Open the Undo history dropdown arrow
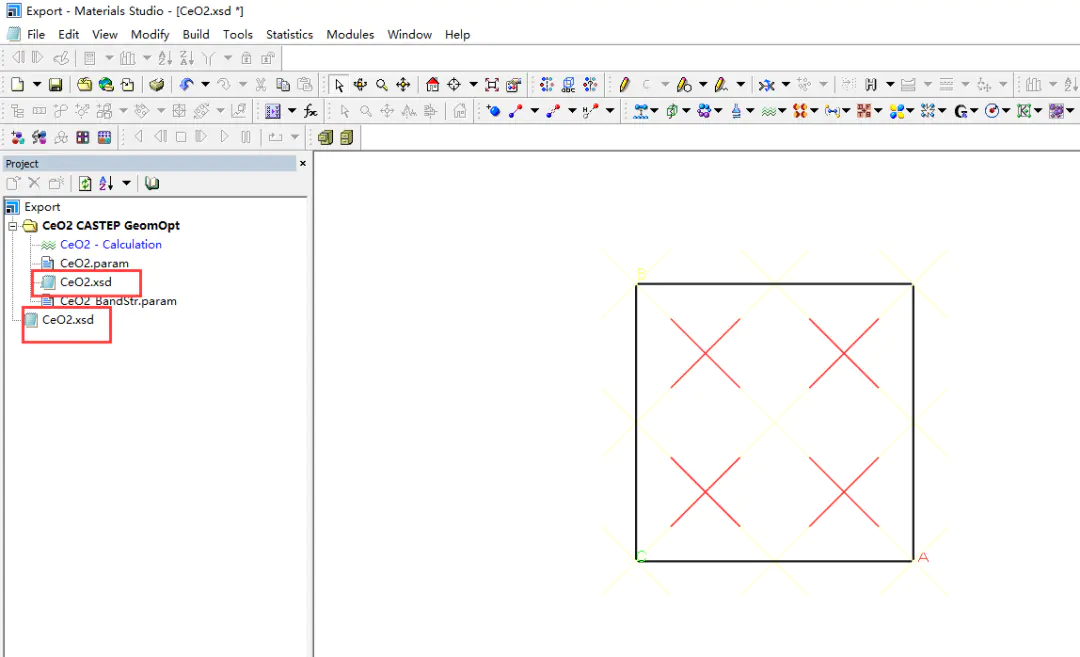This screenshot has width=1080, height=657. (205, 85)
